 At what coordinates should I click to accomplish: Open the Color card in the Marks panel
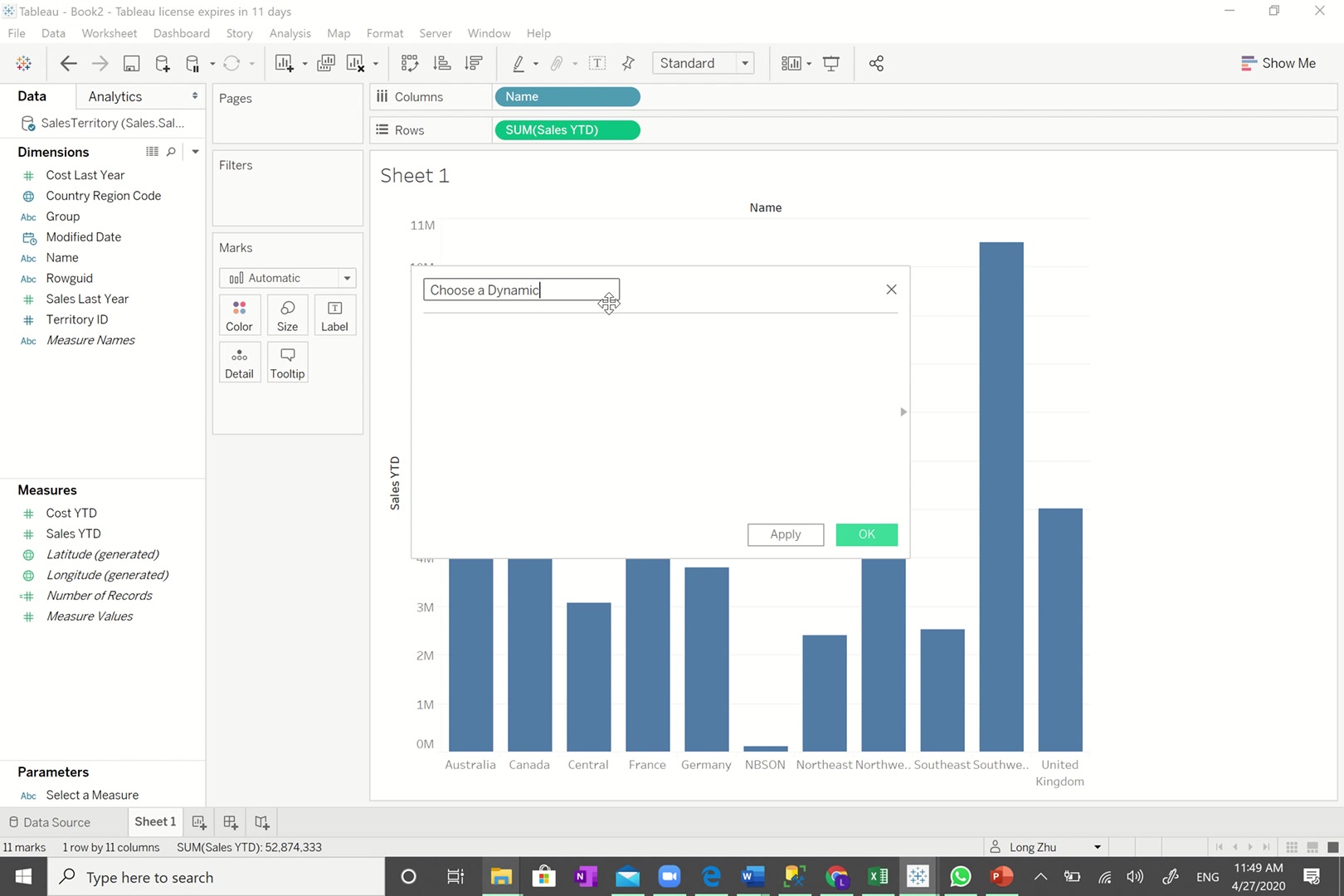239,314
